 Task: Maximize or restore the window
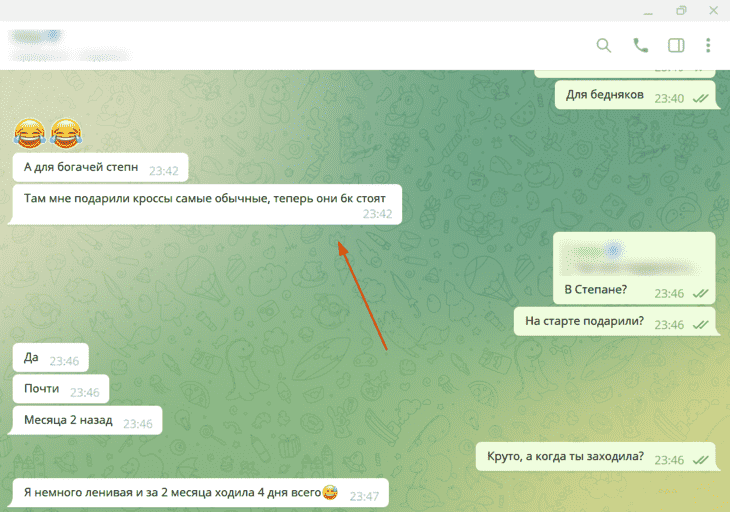(681, 10)
